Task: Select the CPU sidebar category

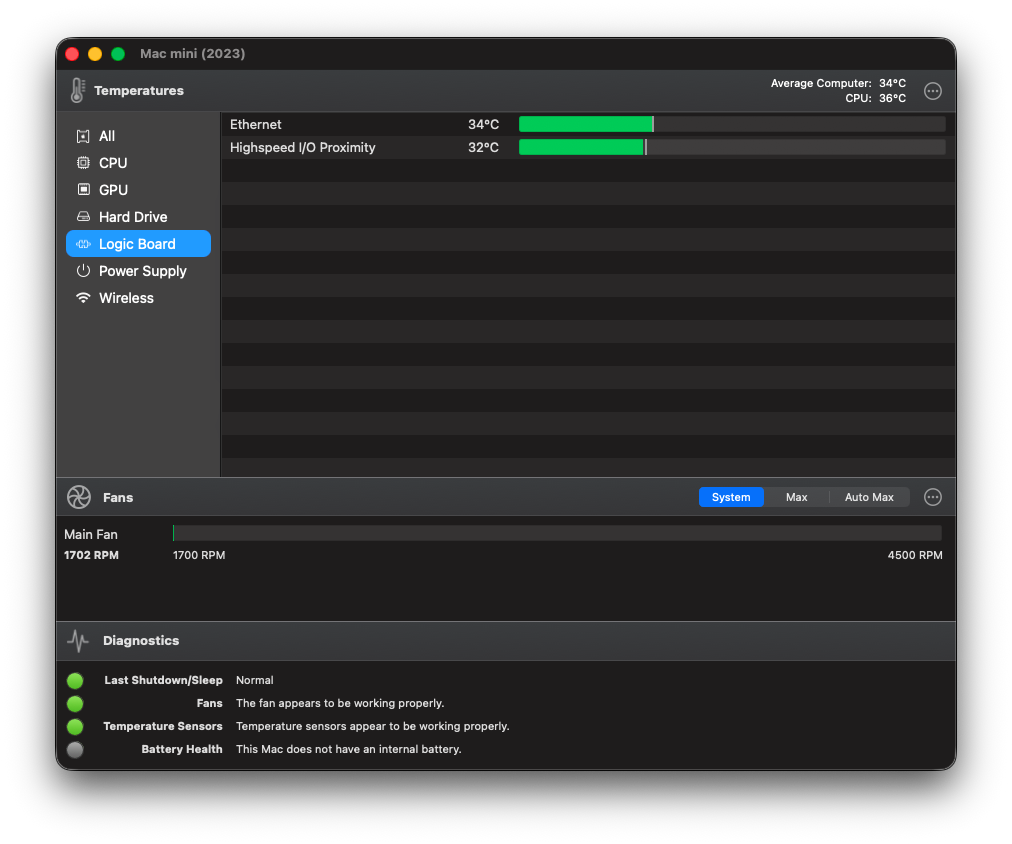Action: tap(138, 163)
